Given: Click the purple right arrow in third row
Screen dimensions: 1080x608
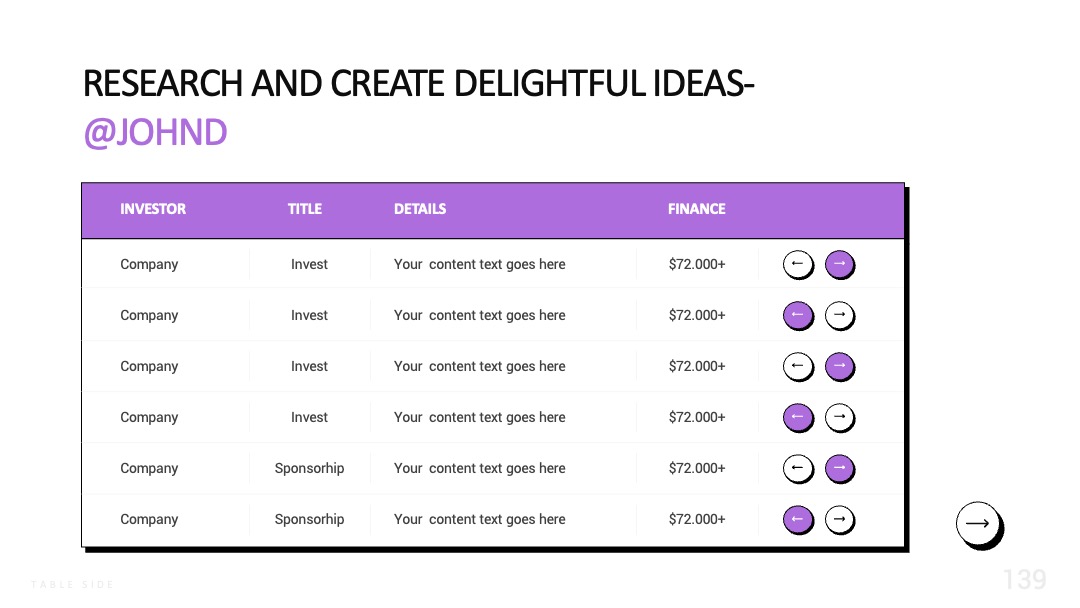Looking at the screenshot, I should [x=840, y=366].
